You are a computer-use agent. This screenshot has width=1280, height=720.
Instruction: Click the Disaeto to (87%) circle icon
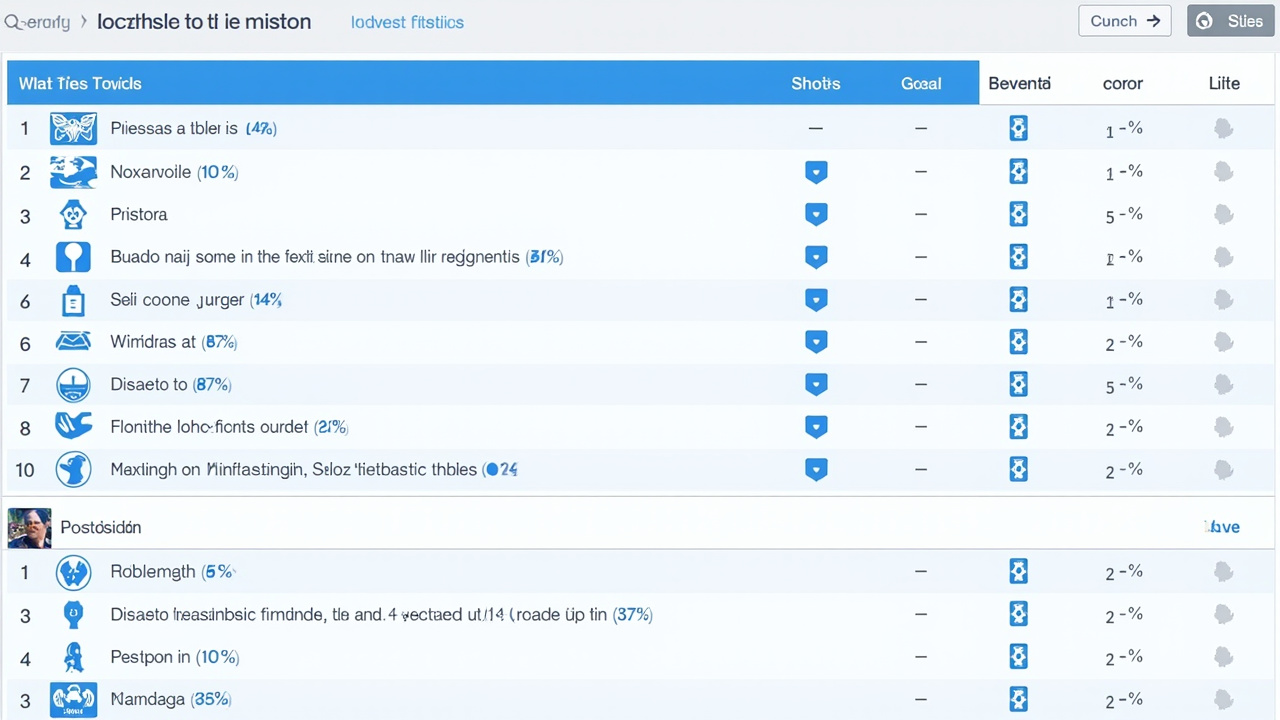tap(73, 385)
